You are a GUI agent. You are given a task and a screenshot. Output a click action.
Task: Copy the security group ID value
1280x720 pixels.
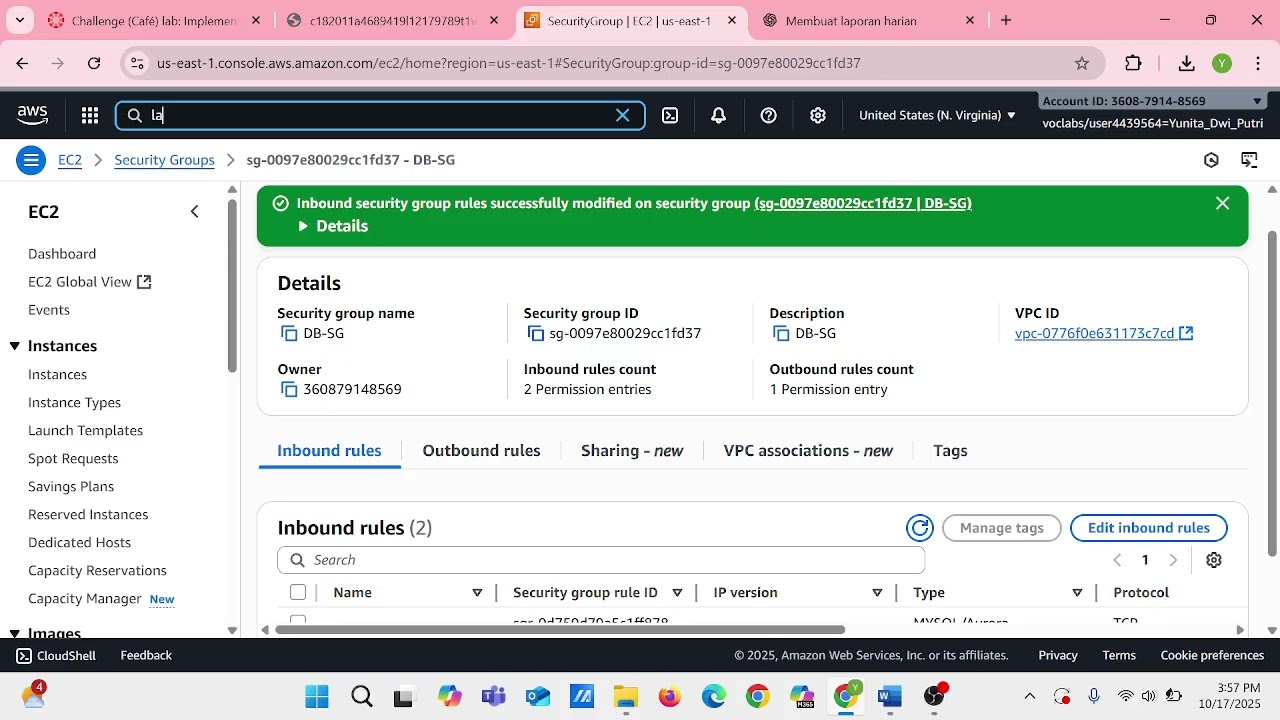[535, 333]
